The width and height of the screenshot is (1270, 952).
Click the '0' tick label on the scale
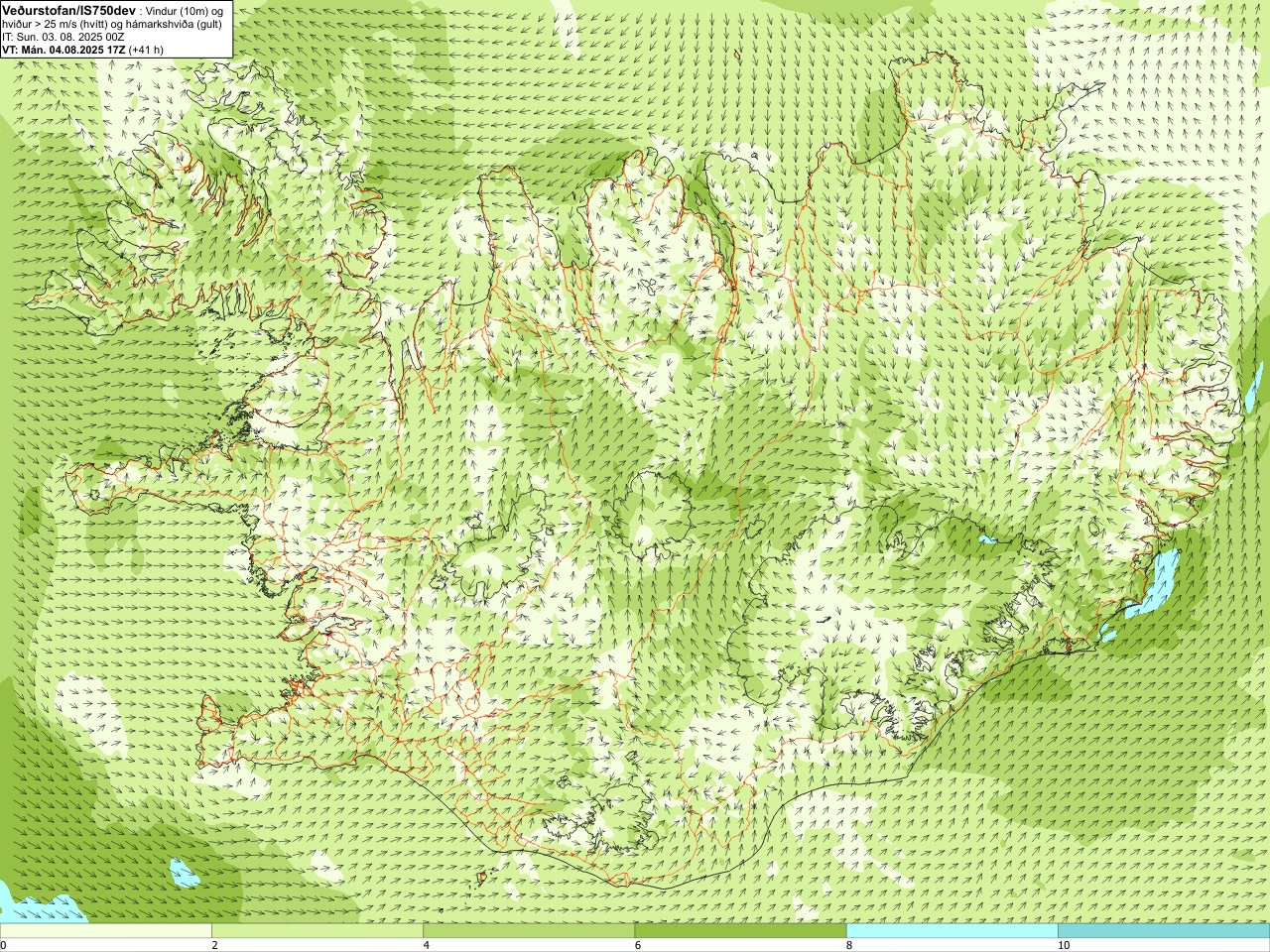pyautogui.click(x=3, y=945)
